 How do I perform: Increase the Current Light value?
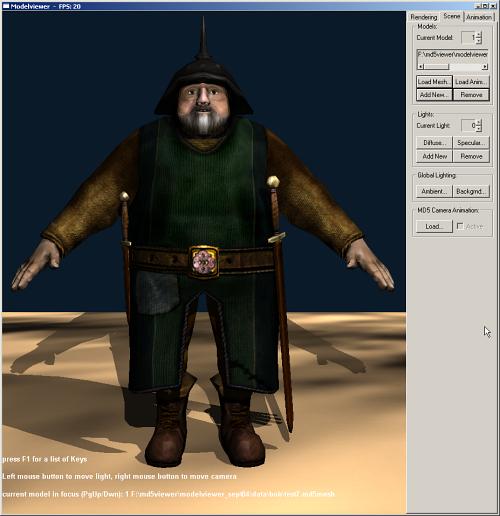pos(479,122)
